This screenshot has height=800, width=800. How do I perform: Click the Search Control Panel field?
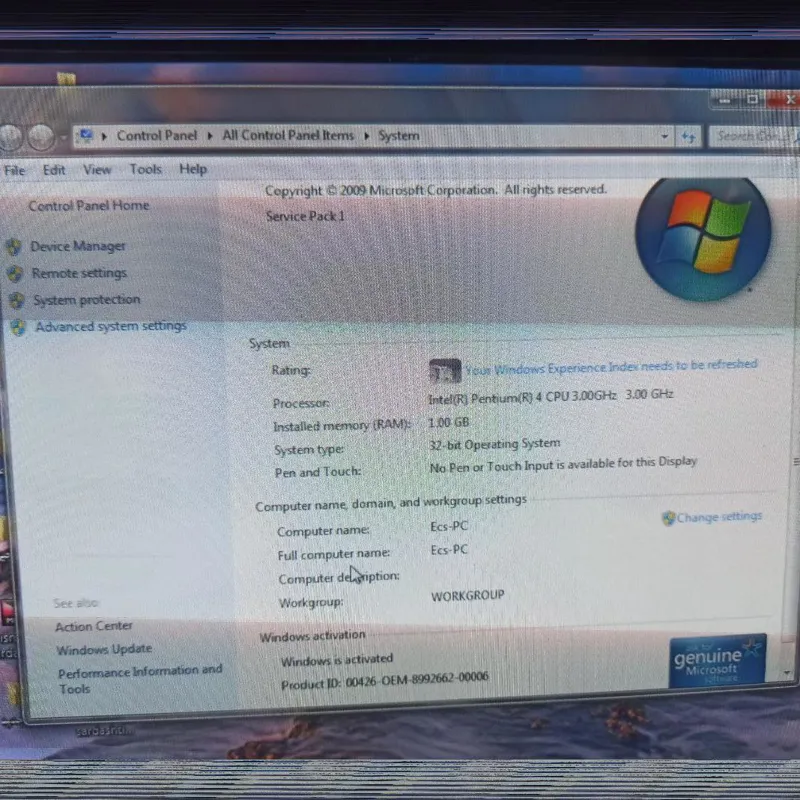coord(750,136)
